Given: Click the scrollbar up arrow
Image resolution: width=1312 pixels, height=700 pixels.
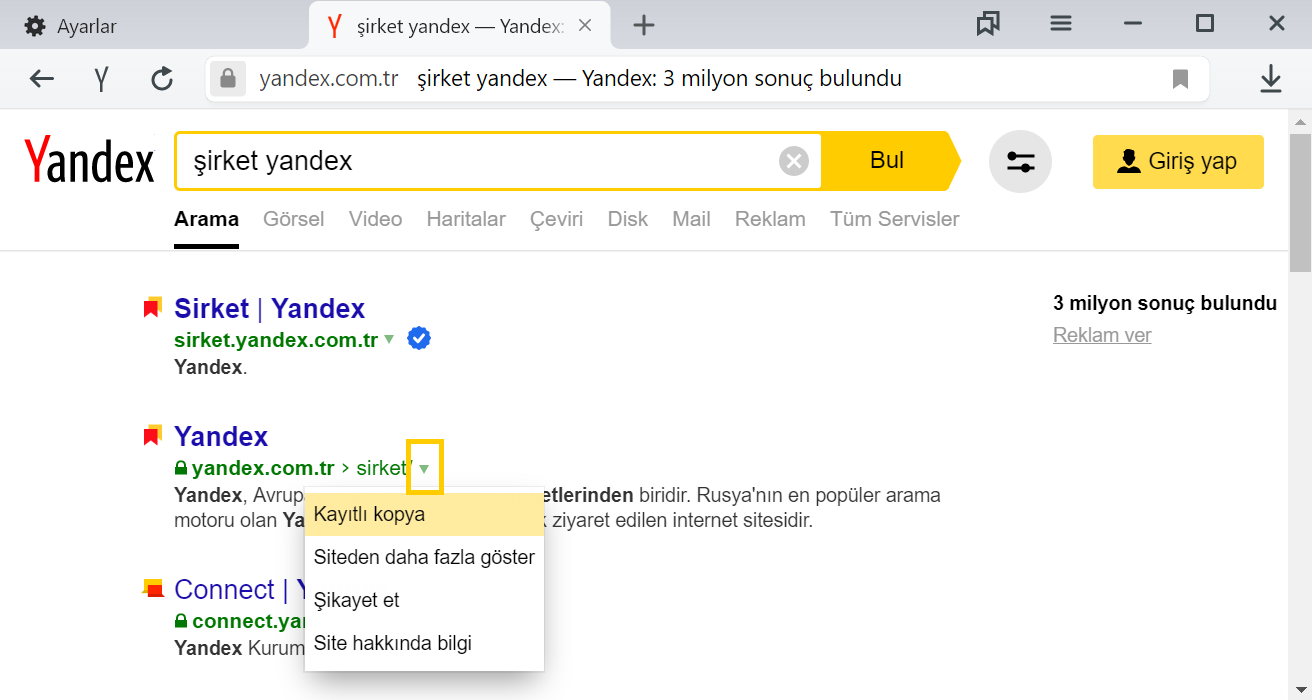Looking at the screenshot, I should [x=1300, y=121].
